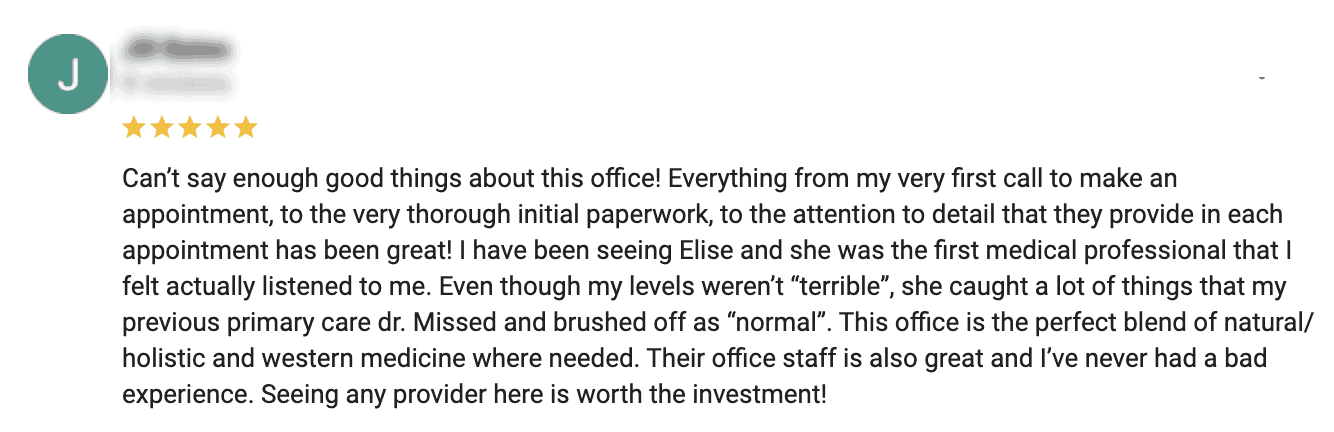Click the word "holistic" in the review text
Screen dimensions: 1334x432
pos(157,358)
